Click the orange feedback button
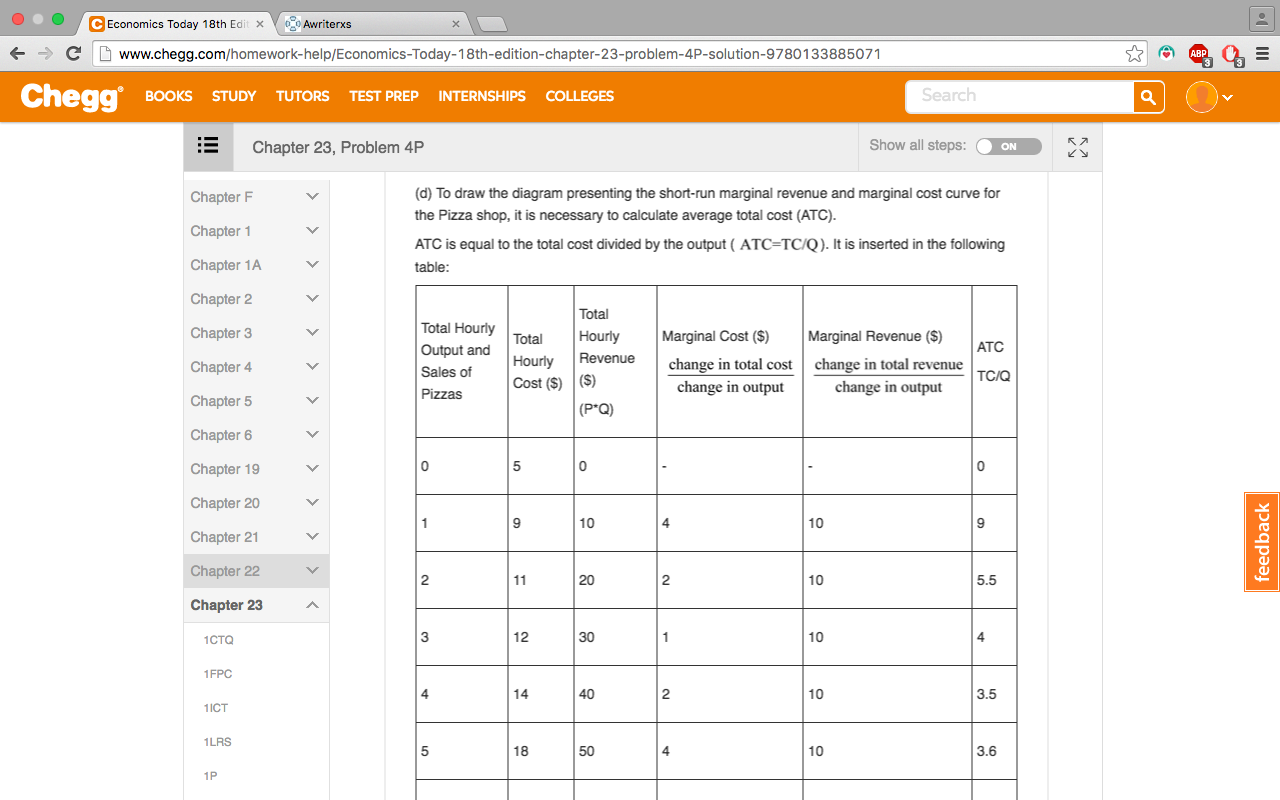Screen dimensions: 1280x800 coord(1262,542)
